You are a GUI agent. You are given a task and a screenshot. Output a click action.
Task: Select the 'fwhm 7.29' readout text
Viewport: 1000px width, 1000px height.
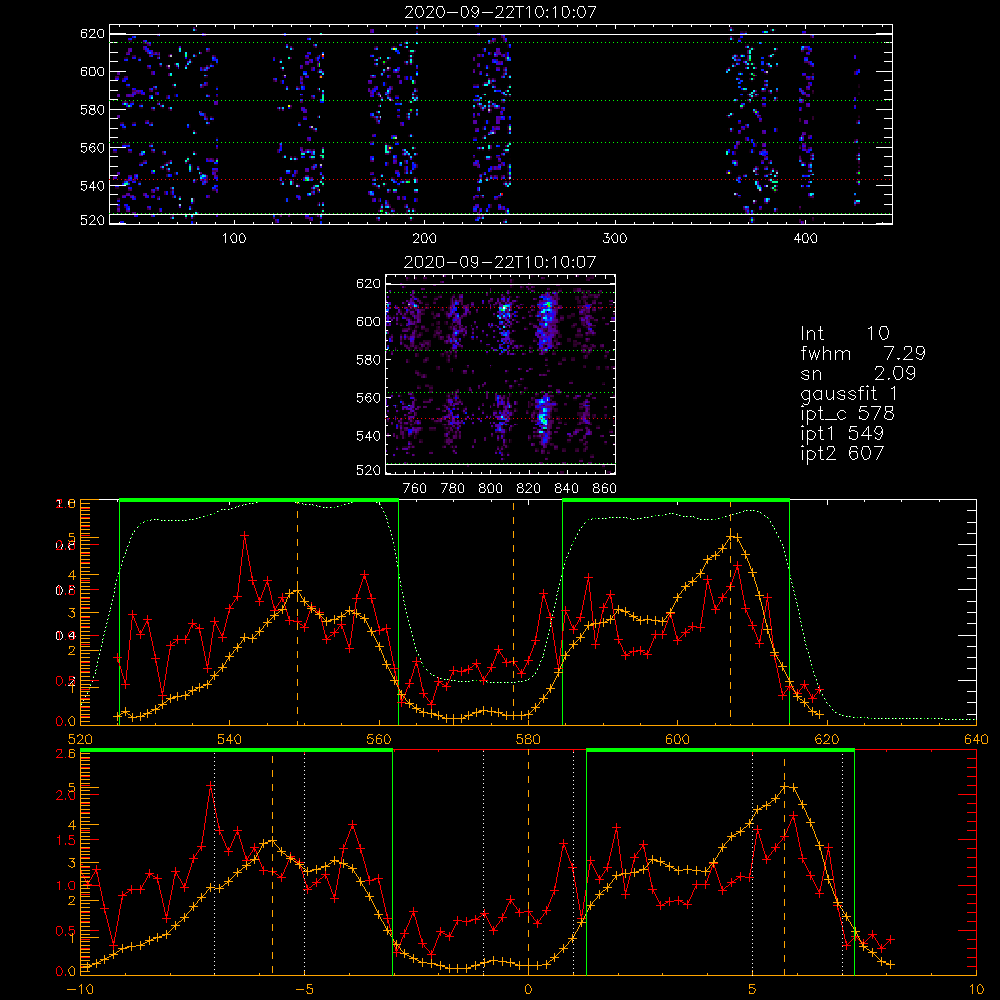coord(863,353)
